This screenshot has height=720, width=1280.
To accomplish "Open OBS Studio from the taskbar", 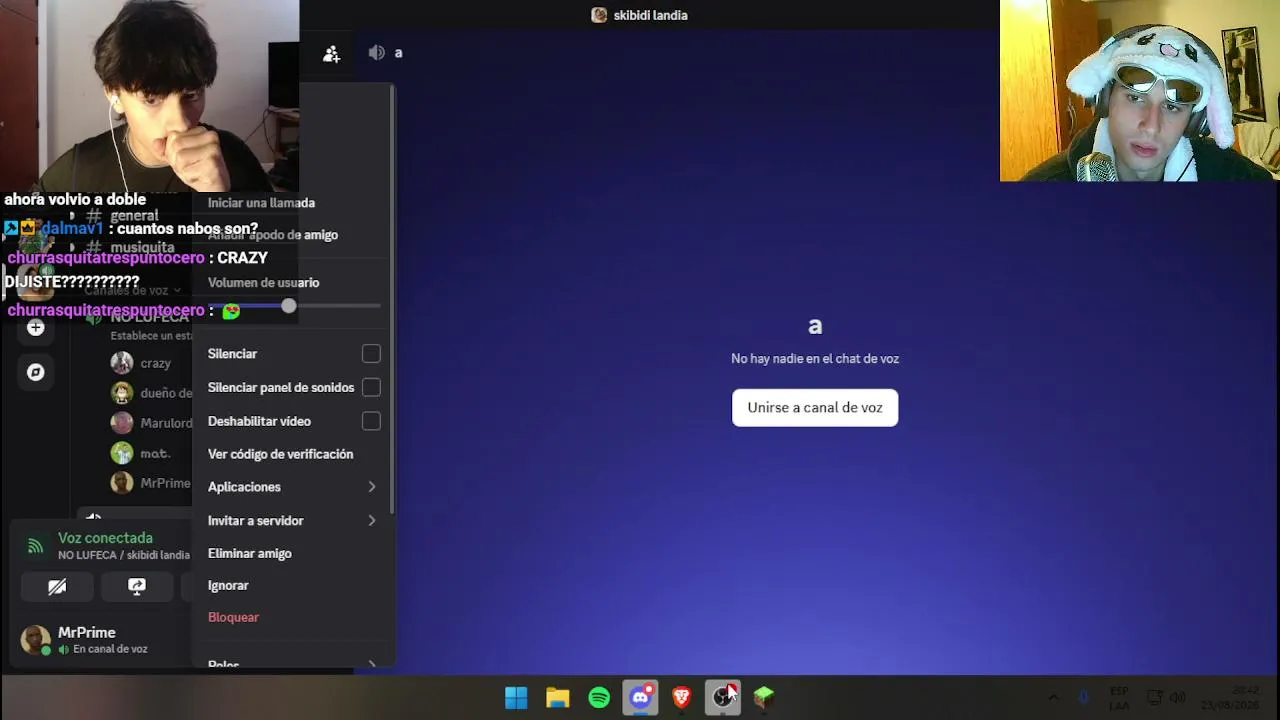I will (723, 697).
